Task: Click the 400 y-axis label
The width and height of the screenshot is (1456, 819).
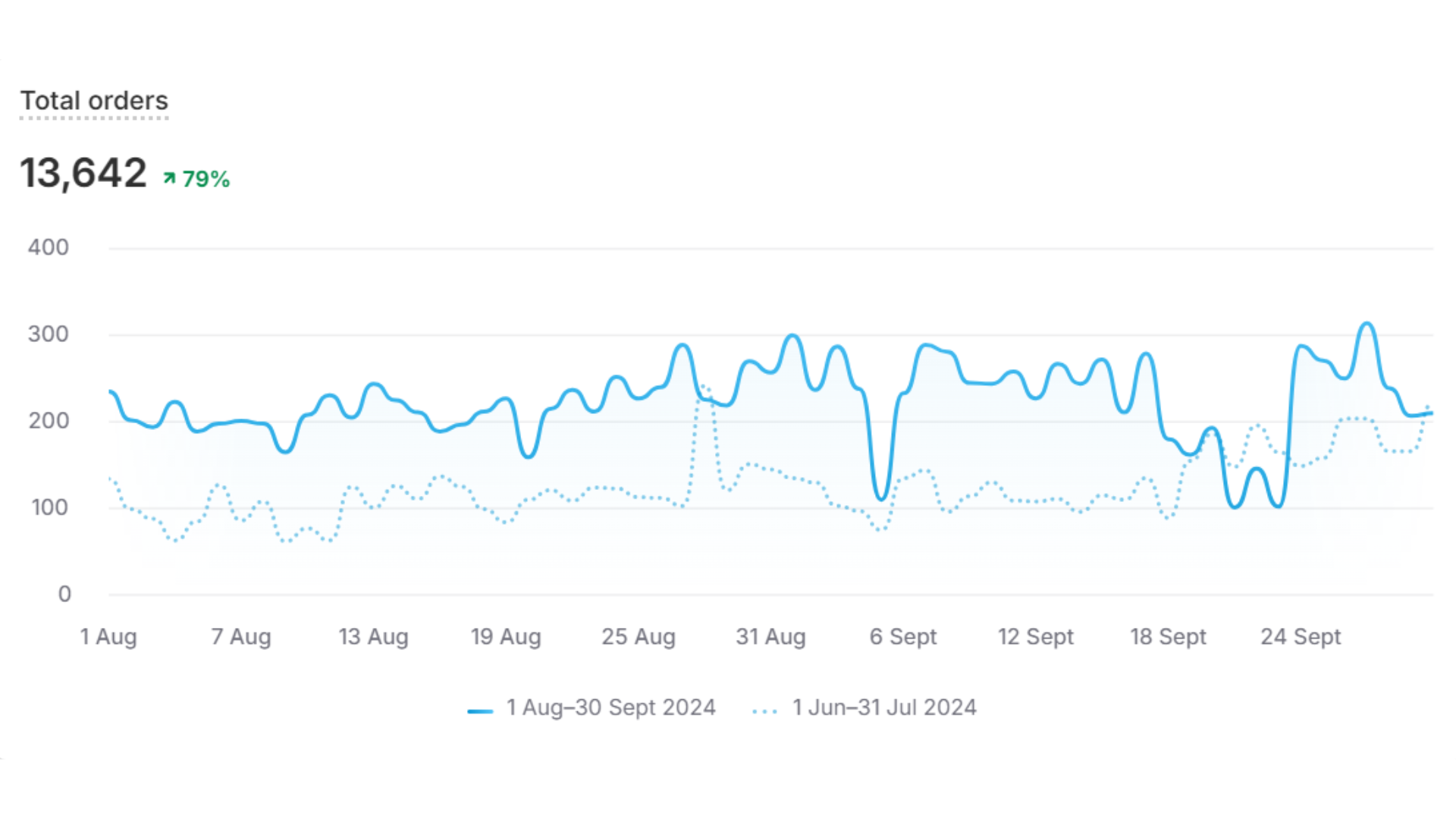Action: pos(49,247)
